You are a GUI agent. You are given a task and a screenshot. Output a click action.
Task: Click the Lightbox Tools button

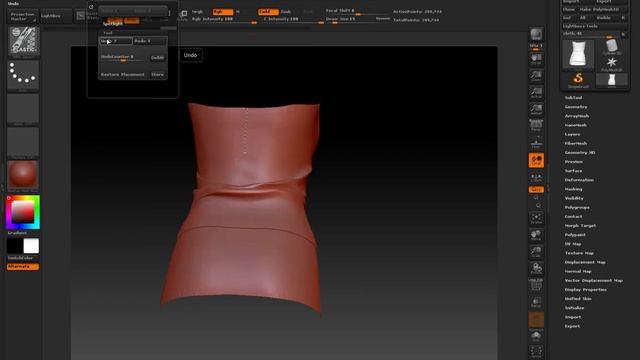pyautogui.click(x=595, y=26)
